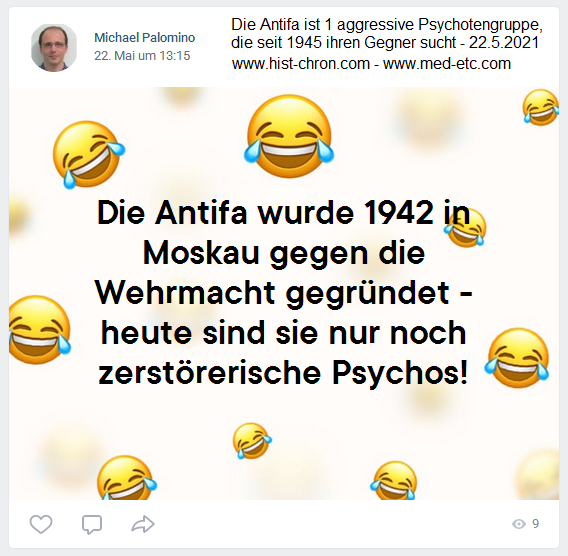Click the view count number 9
The height and width of the screenshot is (556, 568).
tap(535, 524)
